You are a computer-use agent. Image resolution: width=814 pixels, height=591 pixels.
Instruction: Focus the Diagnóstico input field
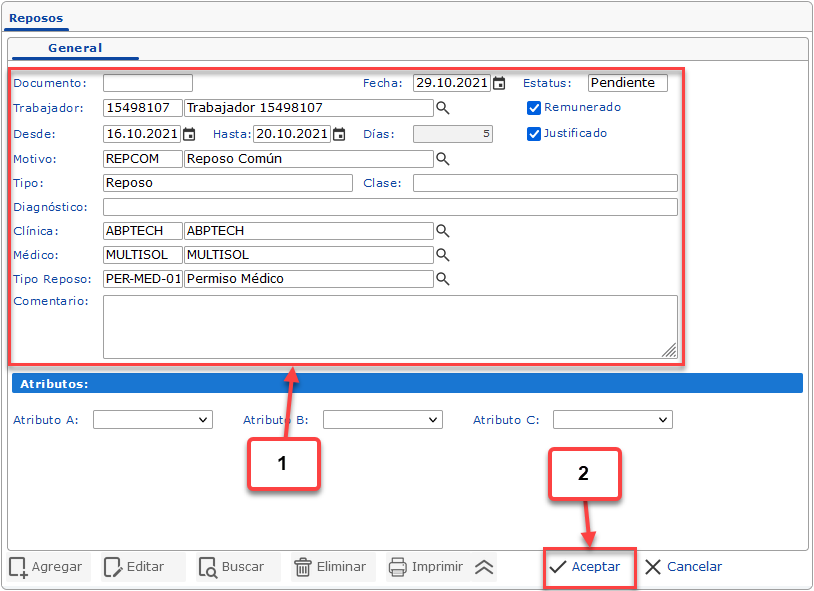390,207
